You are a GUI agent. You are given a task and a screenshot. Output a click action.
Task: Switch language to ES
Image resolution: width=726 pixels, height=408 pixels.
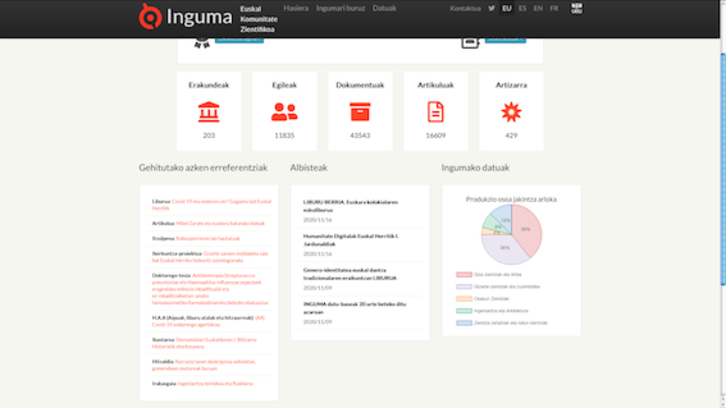(523, 8)
